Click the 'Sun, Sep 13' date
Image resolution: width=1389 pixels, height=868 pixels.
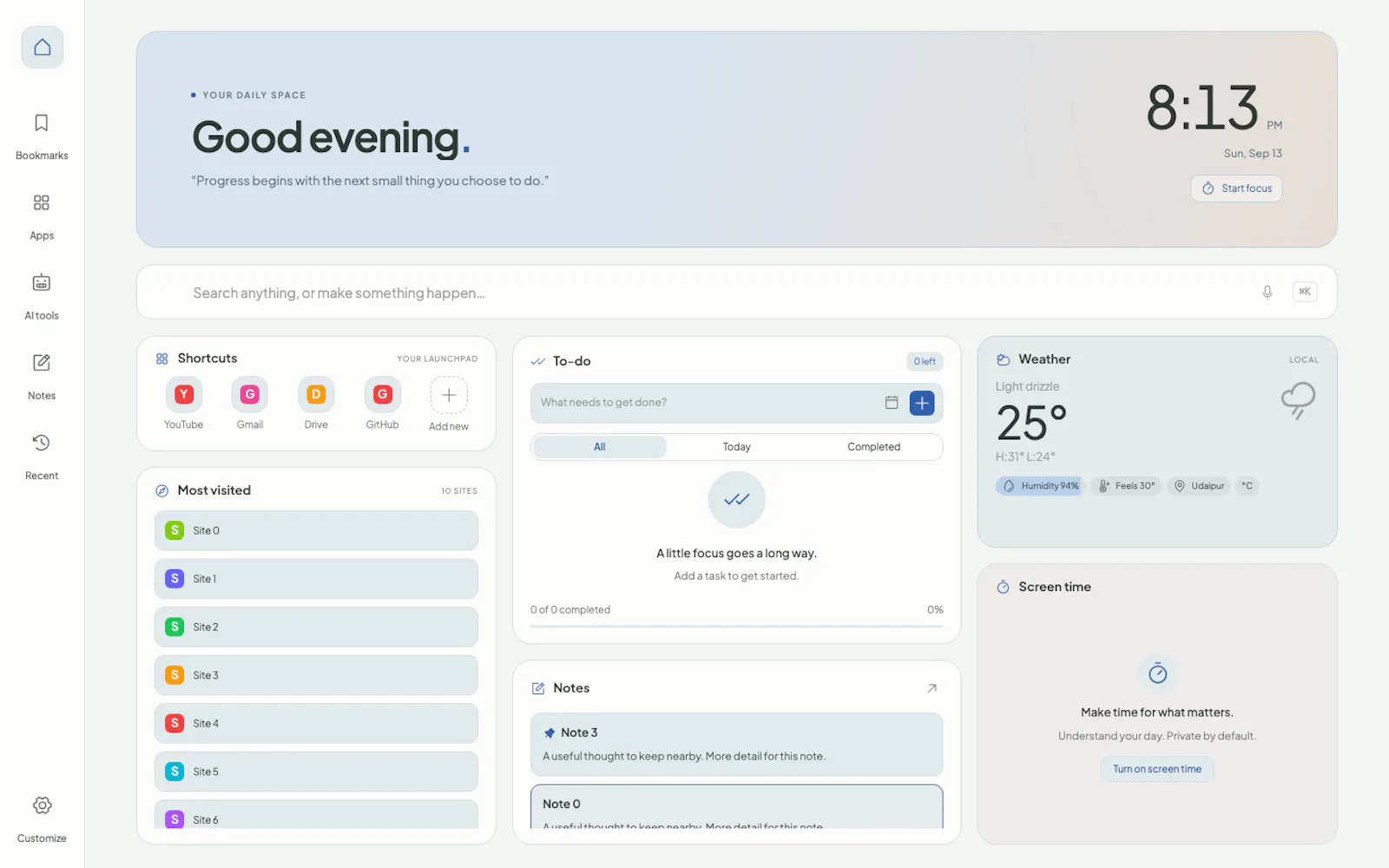(1253, 154)
